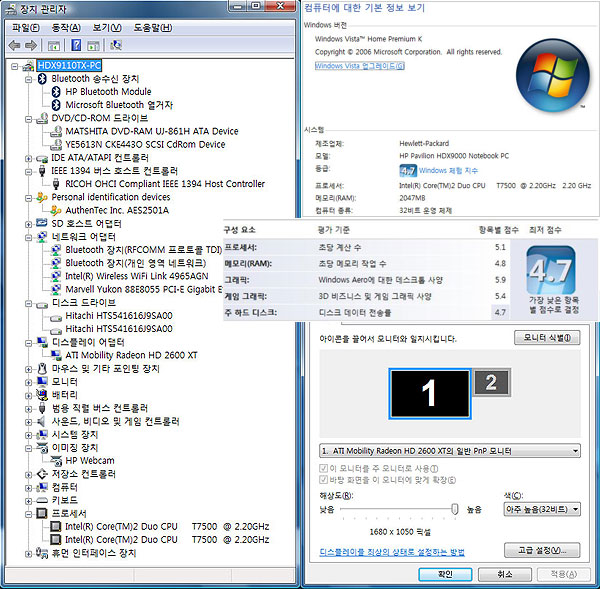The width and height of the screenshot is (600, 589).
Task: Open the 도움말(H) menu
Action: pos(153,28)
